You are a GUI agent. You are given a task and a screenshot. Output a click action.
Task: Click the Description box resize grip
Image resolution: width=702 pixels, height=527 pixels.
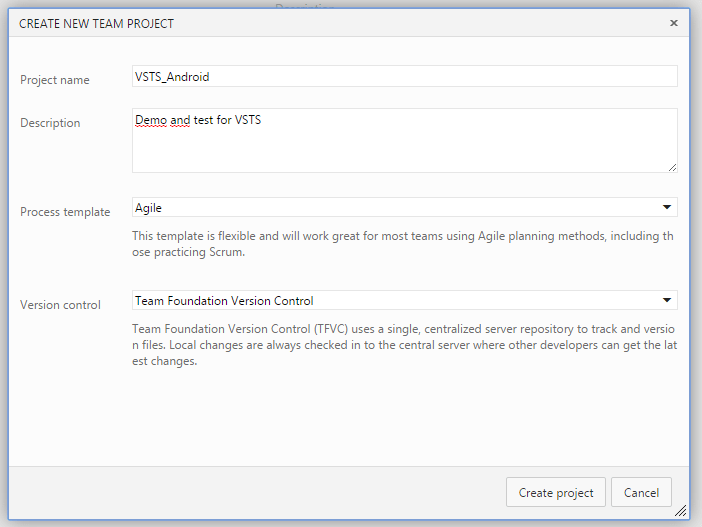point(672,167)
